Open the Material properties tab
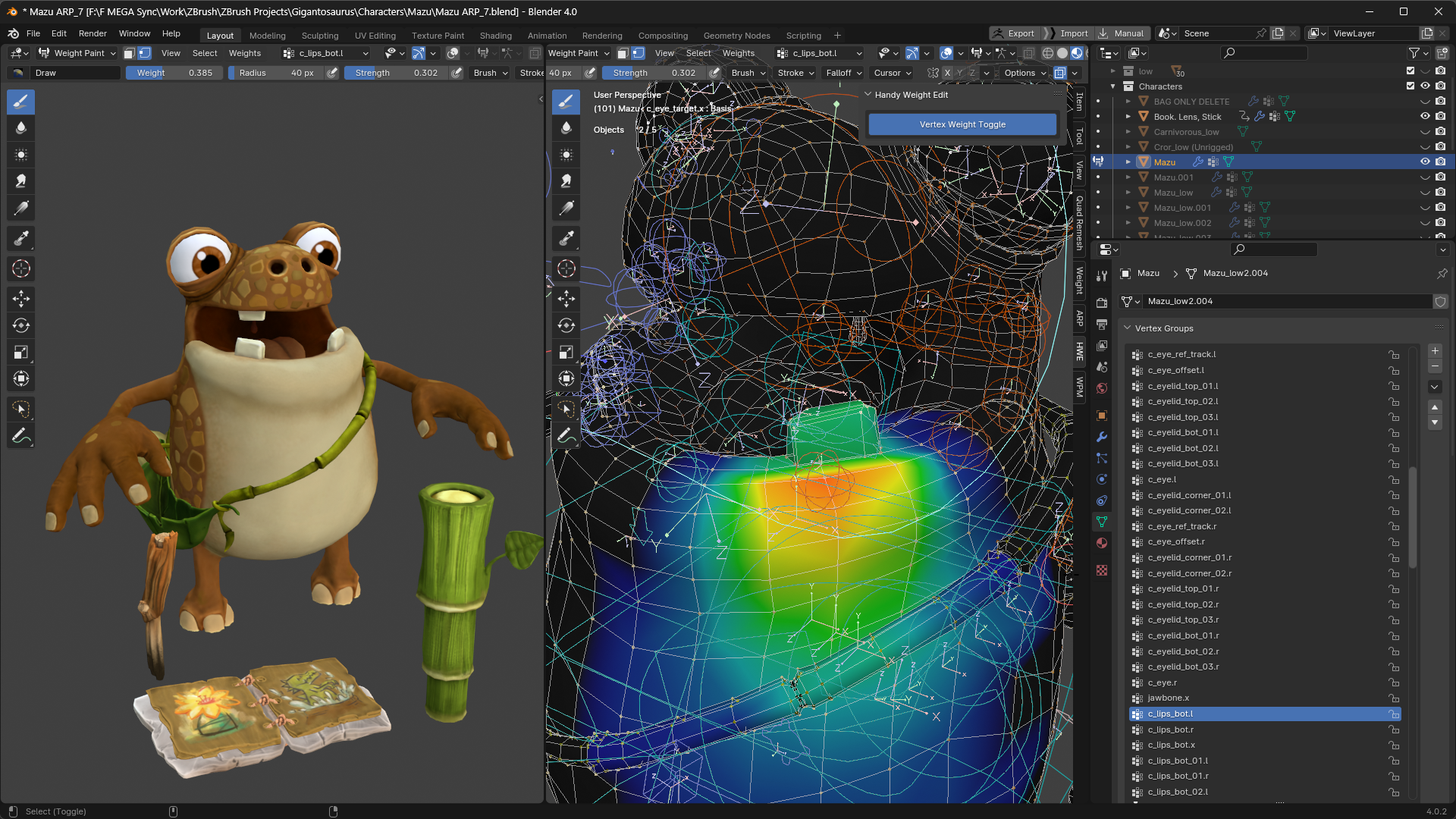 1102,543
